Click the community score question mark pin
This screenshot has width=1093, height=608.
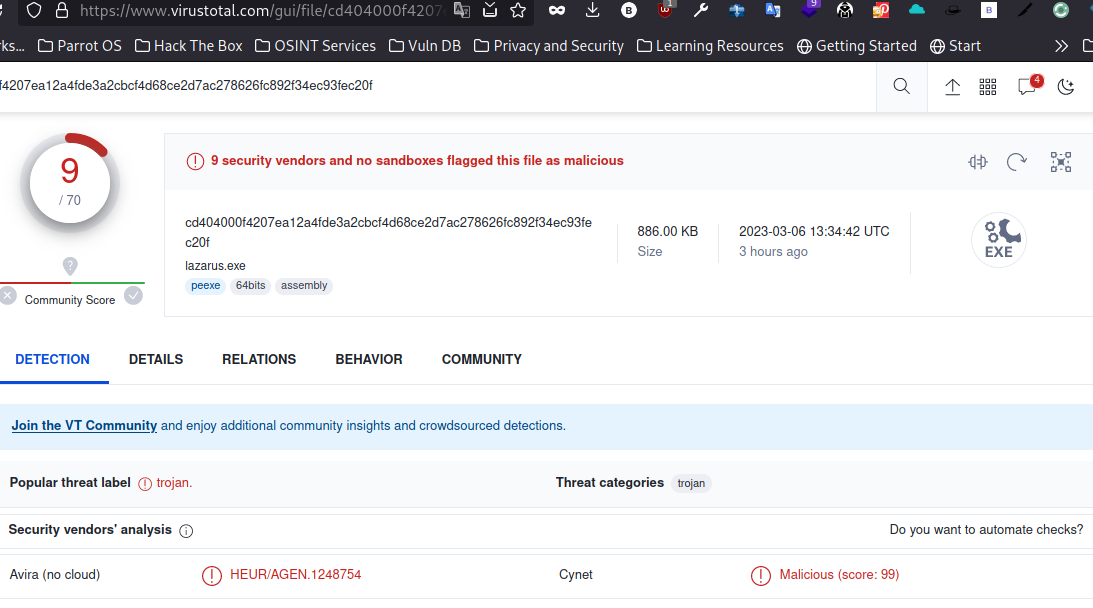pos(70,266)
